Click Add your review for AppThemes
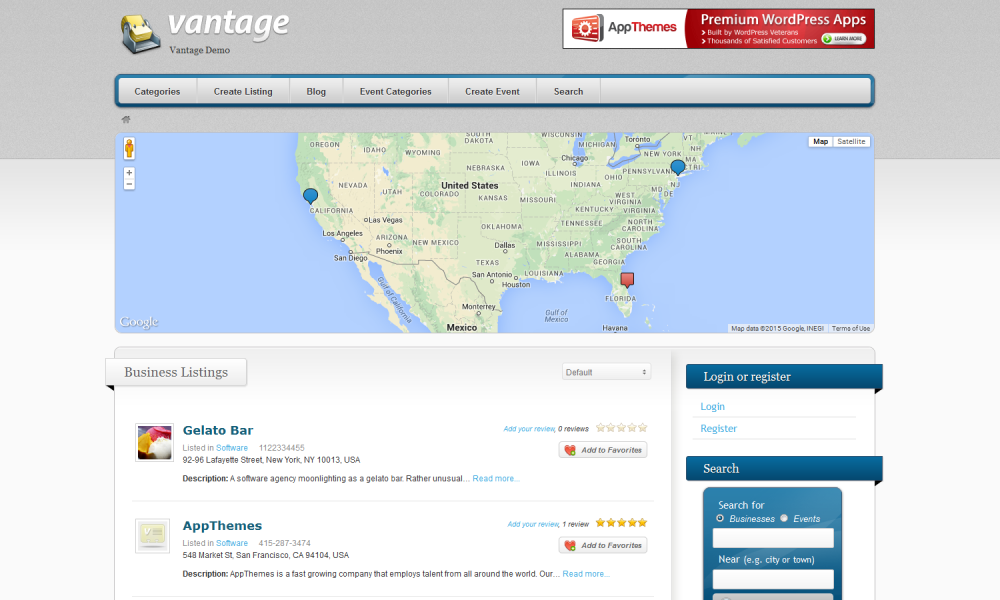This screenshot has width=1000, height=600. point(533,525)
